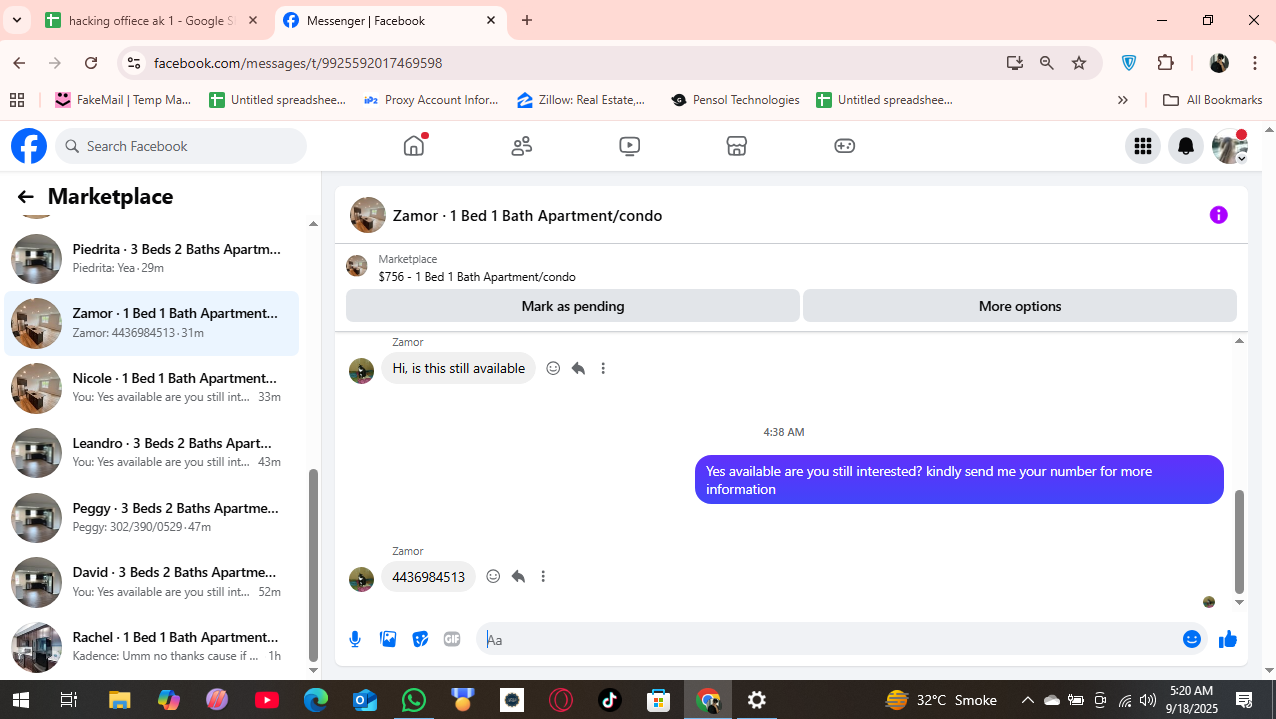Click the Facebook logo icon
Viewport: 1276px width, 719px height.
[x=29, y=146]
